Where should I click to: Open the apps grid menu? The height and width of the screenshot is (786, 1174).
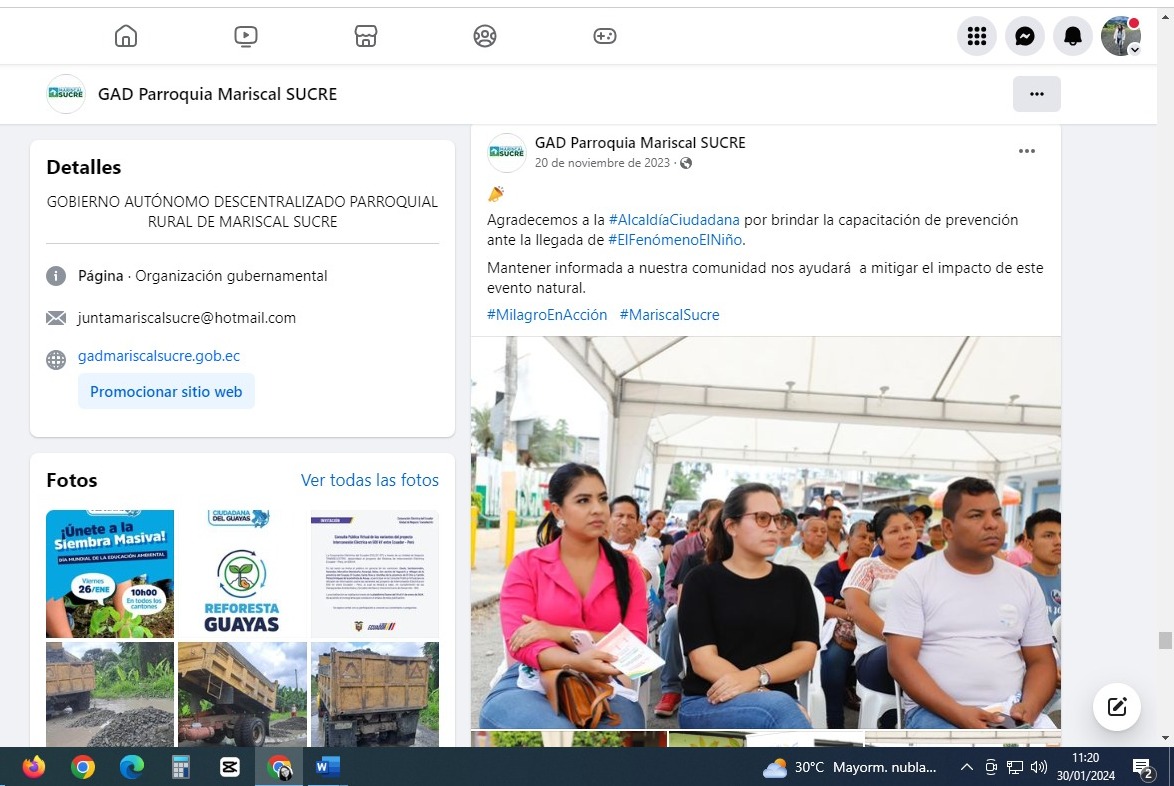[977, 36]
